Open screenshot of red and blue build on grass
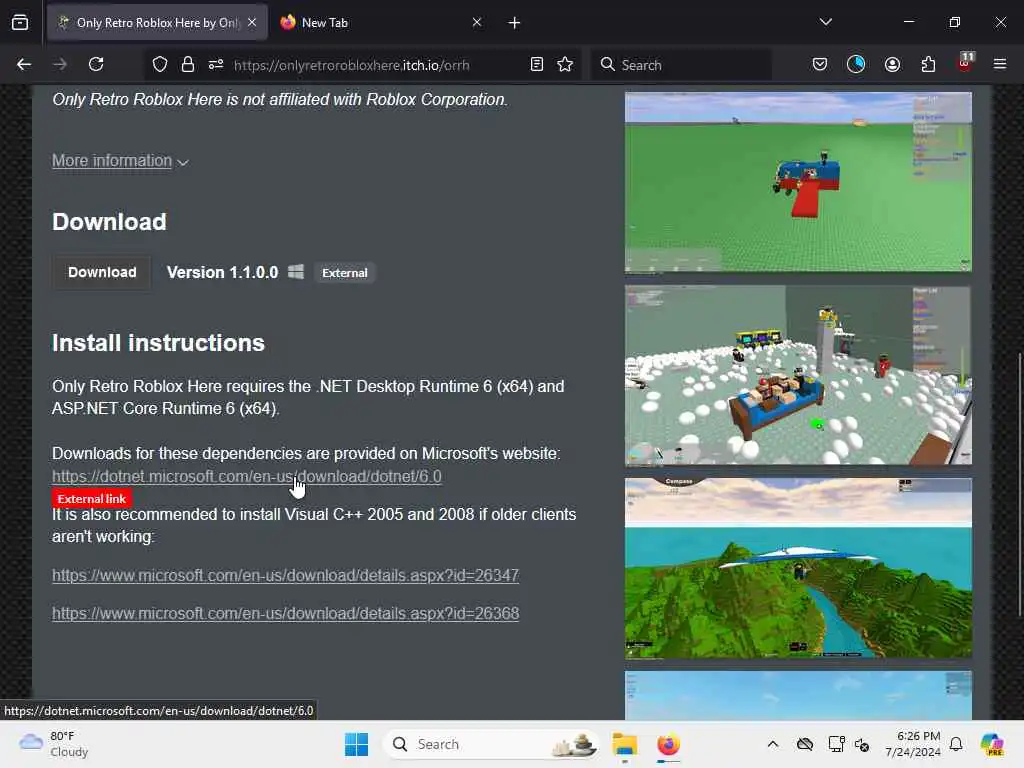This screenshot has width=1024, height=768. pyautogui.click(x=798, y=182)
